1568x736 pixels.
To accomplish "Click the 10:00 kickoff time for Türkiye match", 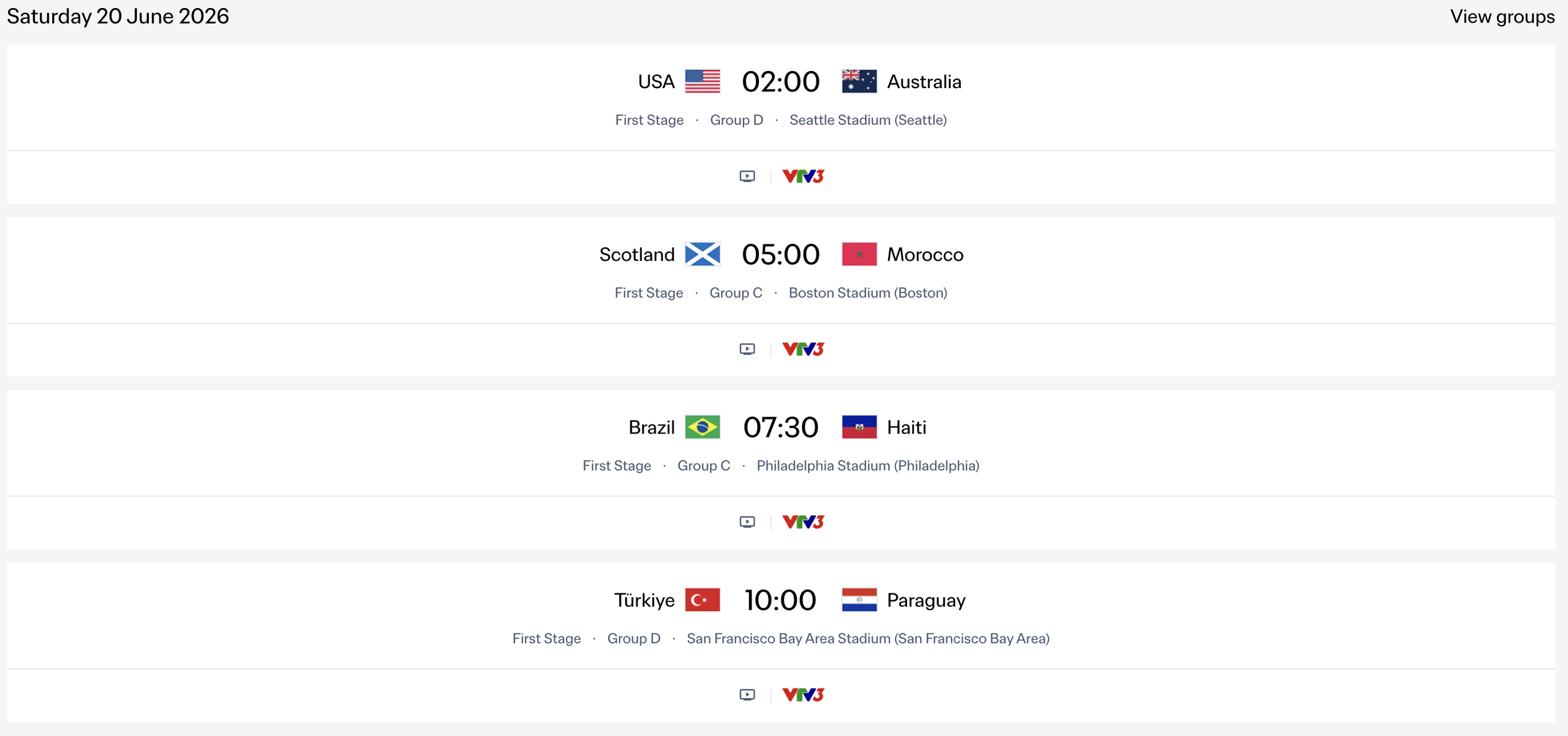I will coord(780,600).
